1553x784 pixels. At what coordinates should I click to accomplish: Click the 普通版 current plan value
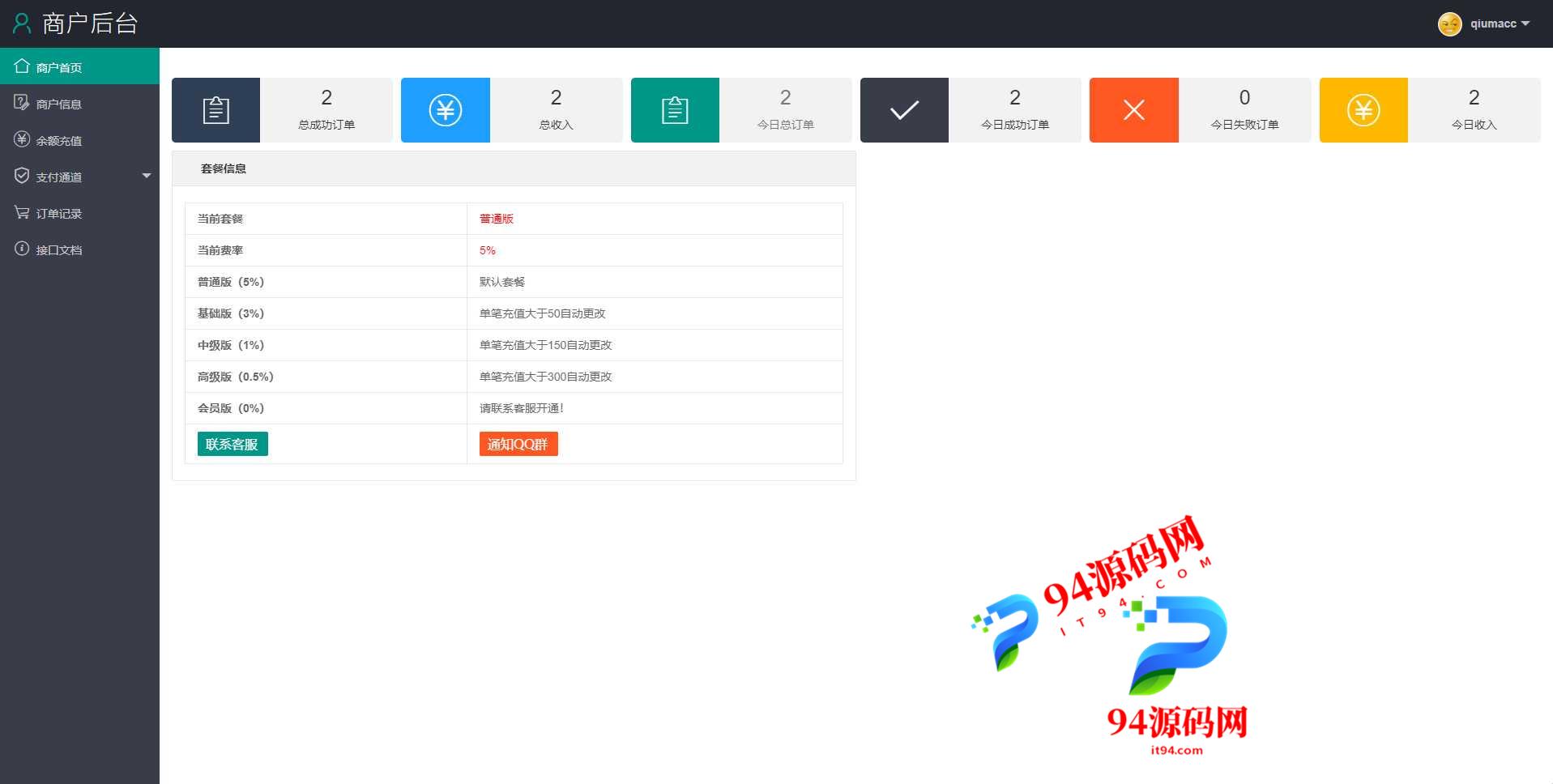pos(497,219)
